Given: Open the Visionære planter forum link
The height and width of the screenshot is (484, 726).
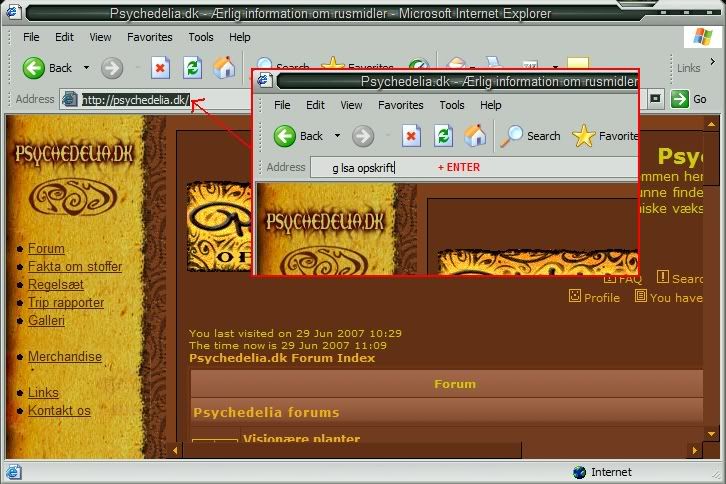Looking at the screenshot, I should tap(301, 438).
